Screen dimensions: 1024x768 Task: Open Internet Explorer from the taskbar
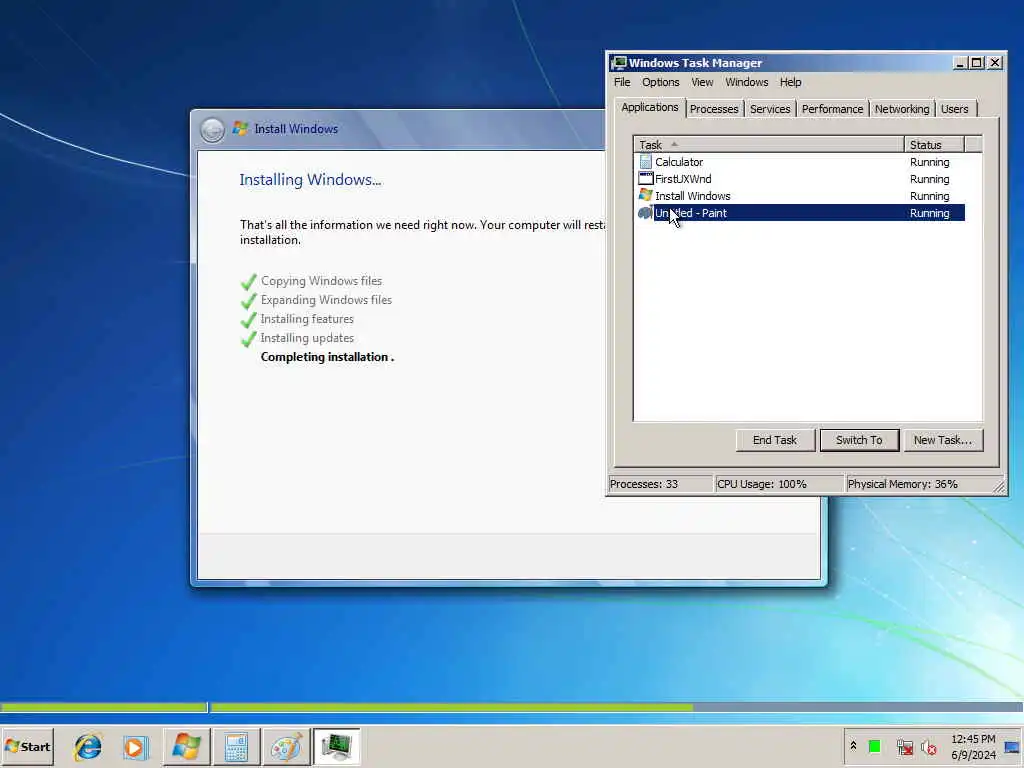(x=88, y=746)
